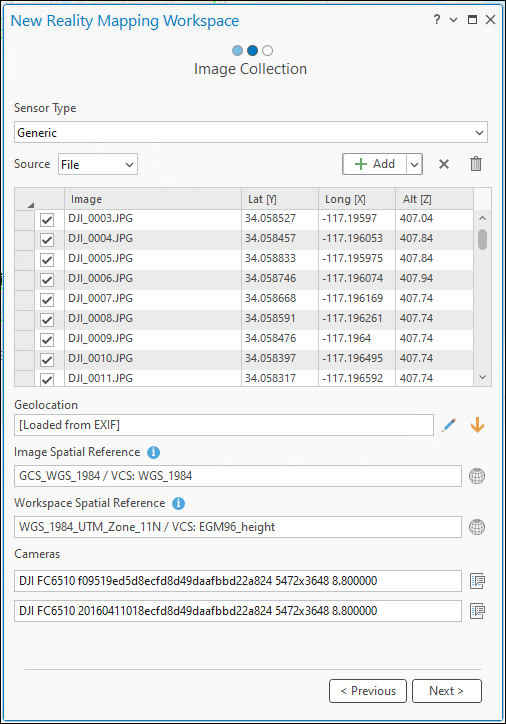The image size is (506, 724).
Task: Uncheck the DJI_0003.JPG image checkbox
Action: tap(47, 220)
